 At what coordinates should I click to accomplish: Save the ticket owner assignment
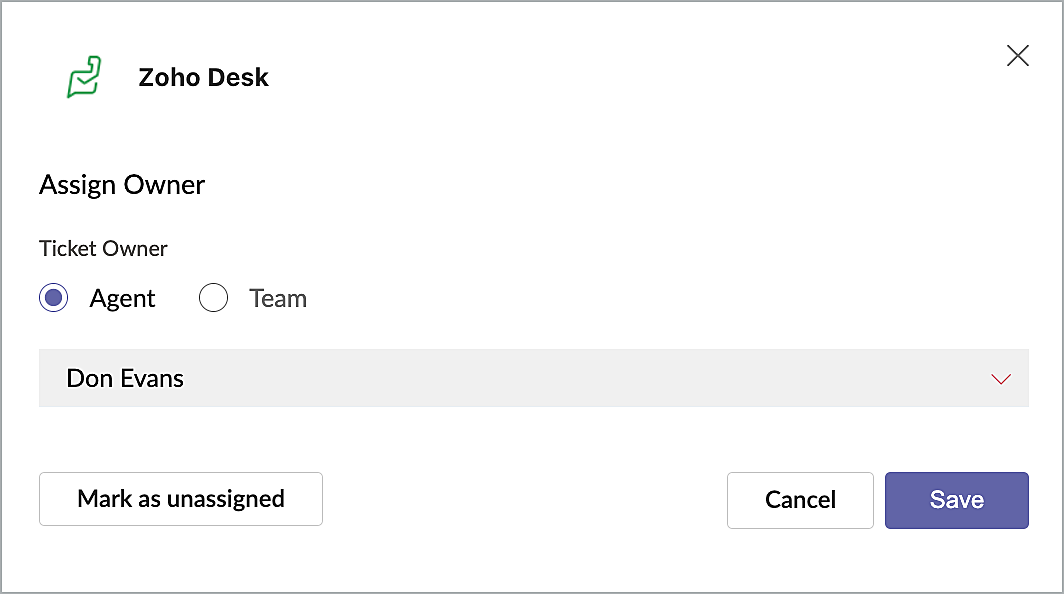tap(956, 500)
